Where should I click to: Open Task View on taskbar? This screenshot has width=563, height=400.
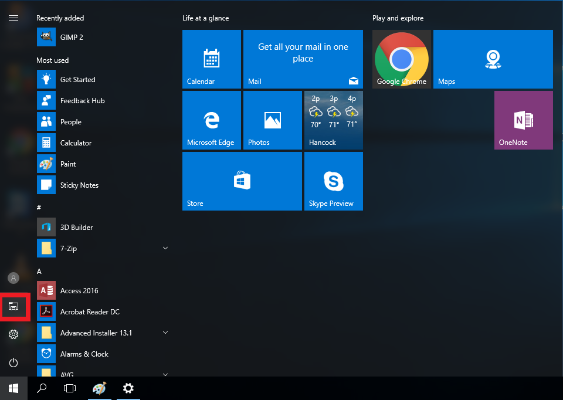[70, 388]
